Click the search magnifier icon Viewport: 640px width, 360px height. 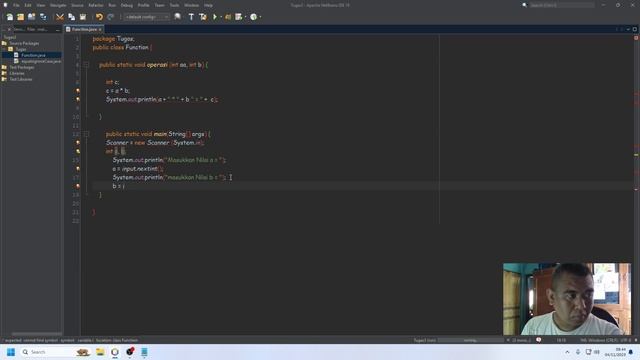(524, 5)
